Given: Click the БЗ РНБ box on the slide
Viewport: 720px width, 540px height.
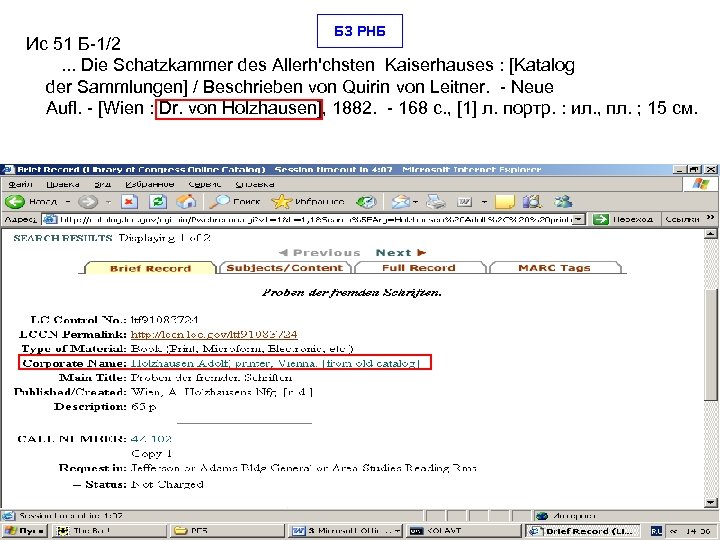Looking at the screenshot, I should tap(360, 31).
